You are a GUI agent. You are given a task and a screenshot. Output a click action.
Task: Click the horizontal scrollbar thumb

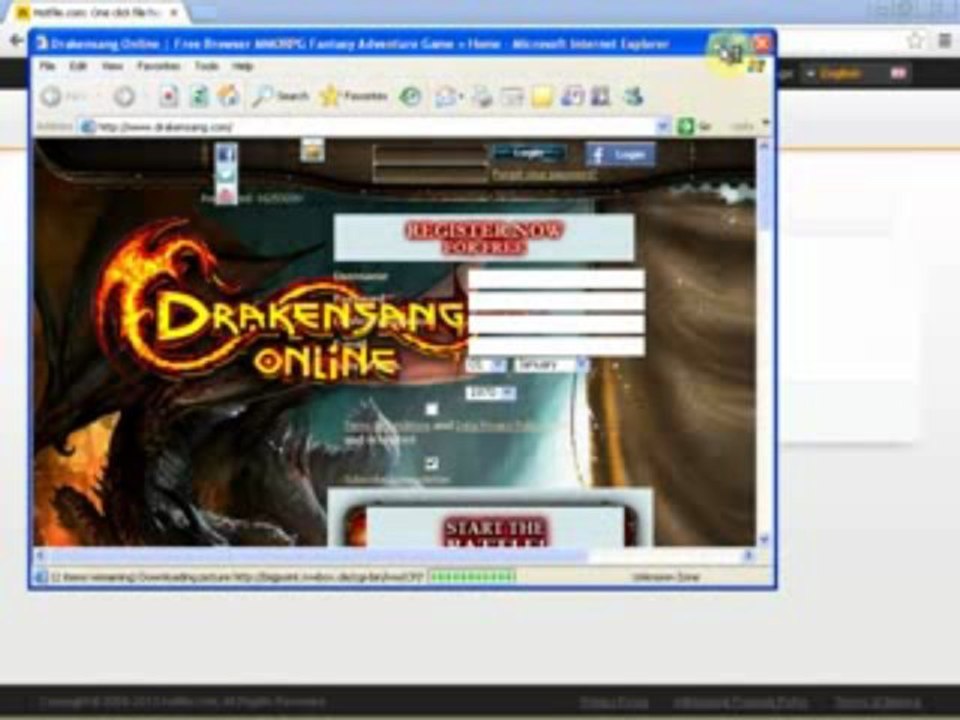318,557
